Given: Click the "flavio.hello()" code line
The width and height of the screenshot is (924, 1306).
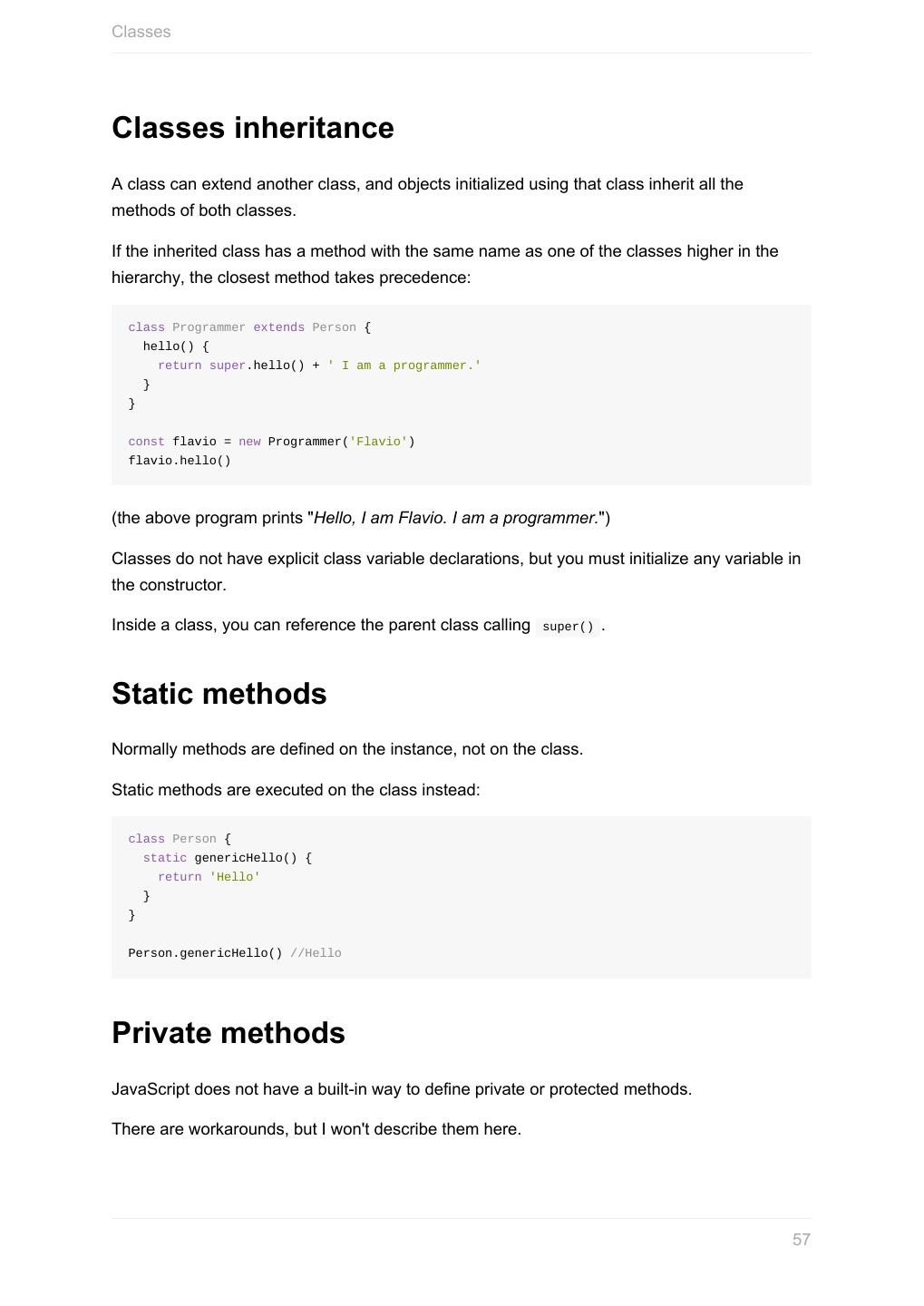Looking at the screenshot, I should [x=180, y=461].
